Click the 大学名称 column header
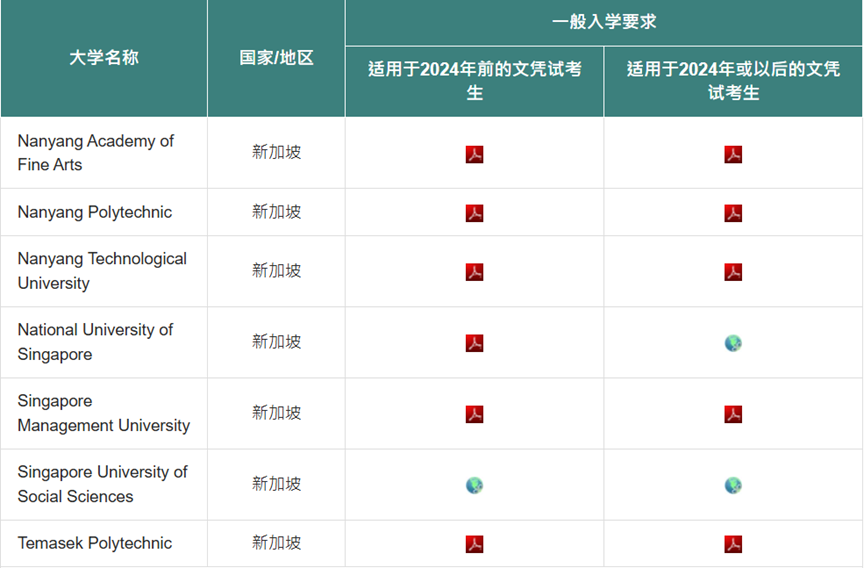The image size is (864, 568). (104, 57)
